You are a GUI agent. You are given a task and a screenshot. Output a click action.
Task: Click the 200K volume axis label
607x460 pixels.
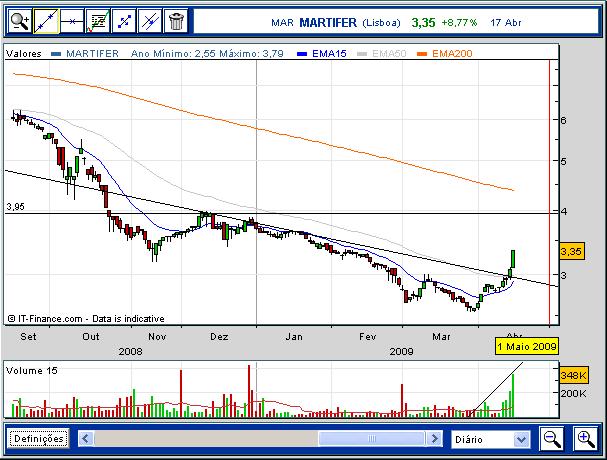[573, 393]
